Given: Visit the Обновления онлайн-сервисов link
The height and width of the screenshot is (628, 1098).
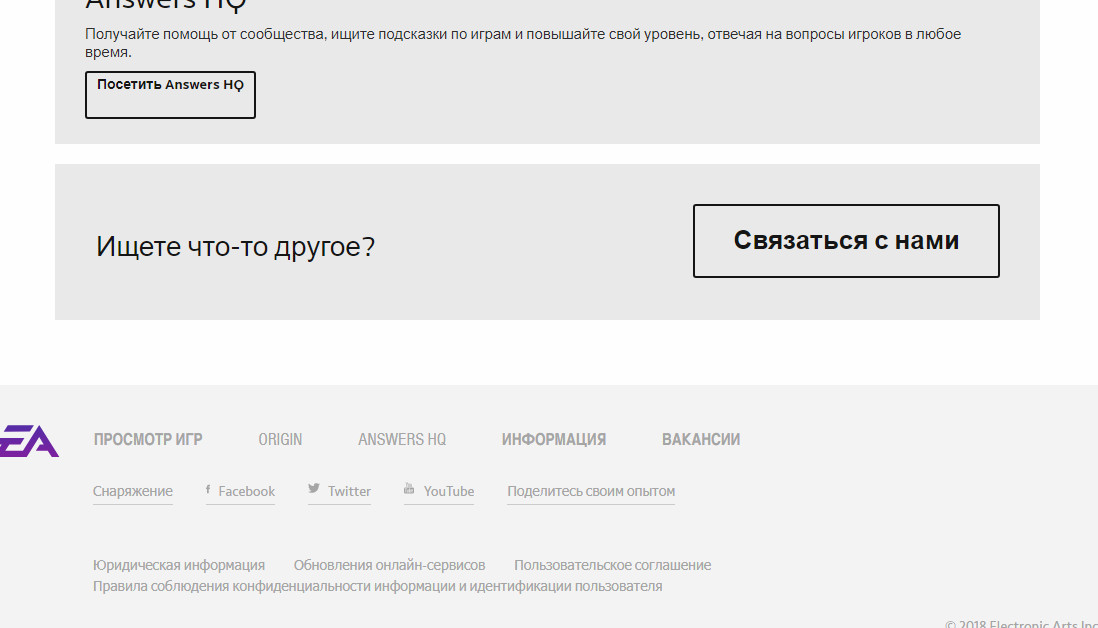Looking at the screenshot, I should (389, 565).
